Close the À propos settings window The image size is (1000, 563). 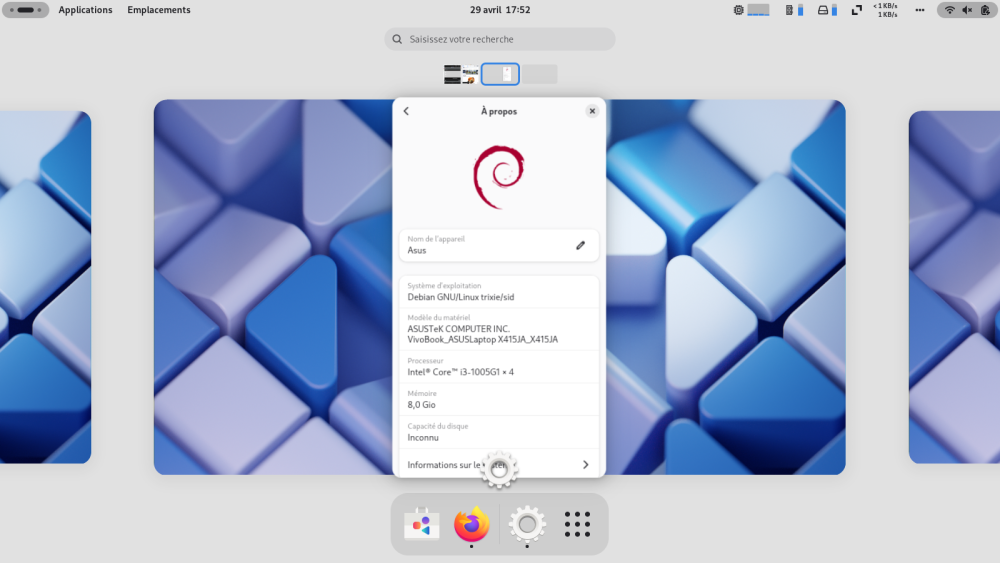592,111
